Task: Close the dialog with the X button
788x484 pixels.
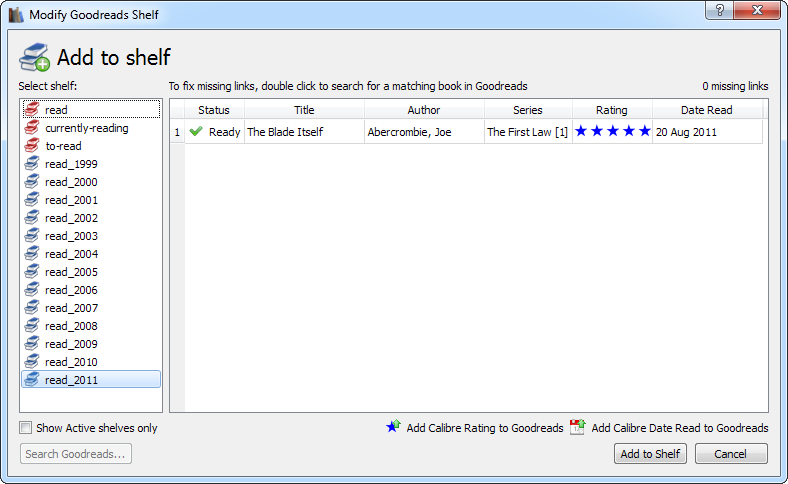Action: click(x=757, y=10)
